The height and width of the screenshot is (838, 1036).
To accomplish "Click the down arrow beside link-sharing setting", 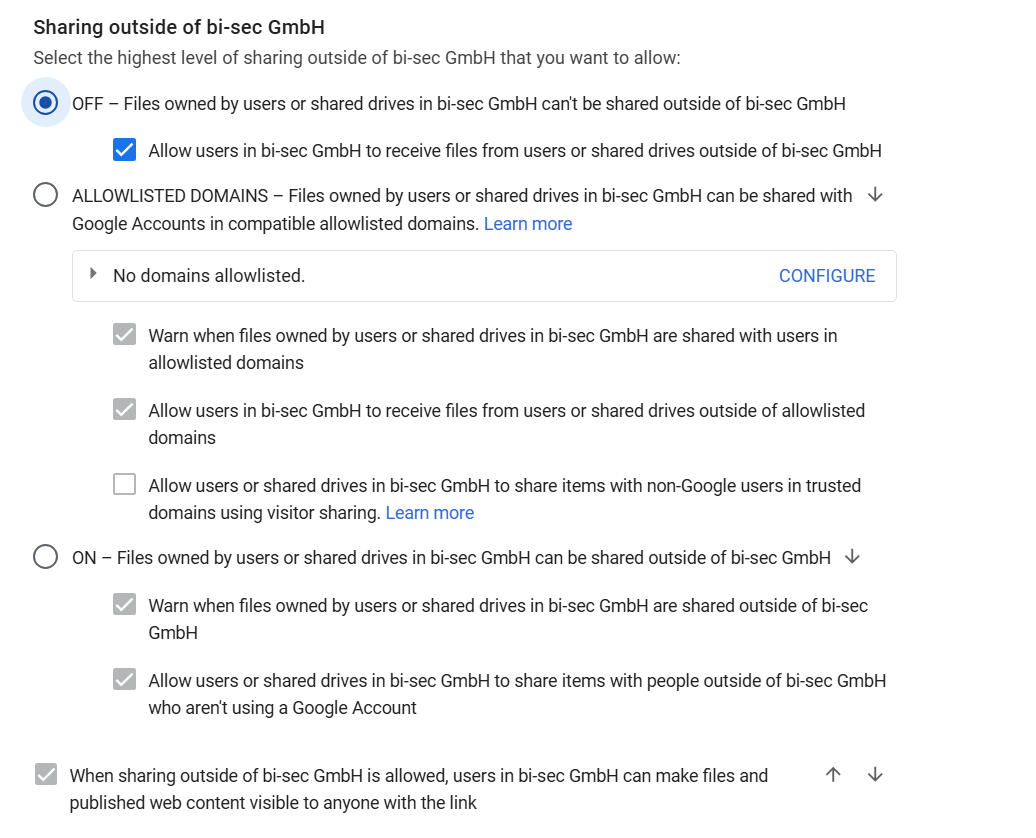I will click(x=875, y=775).
